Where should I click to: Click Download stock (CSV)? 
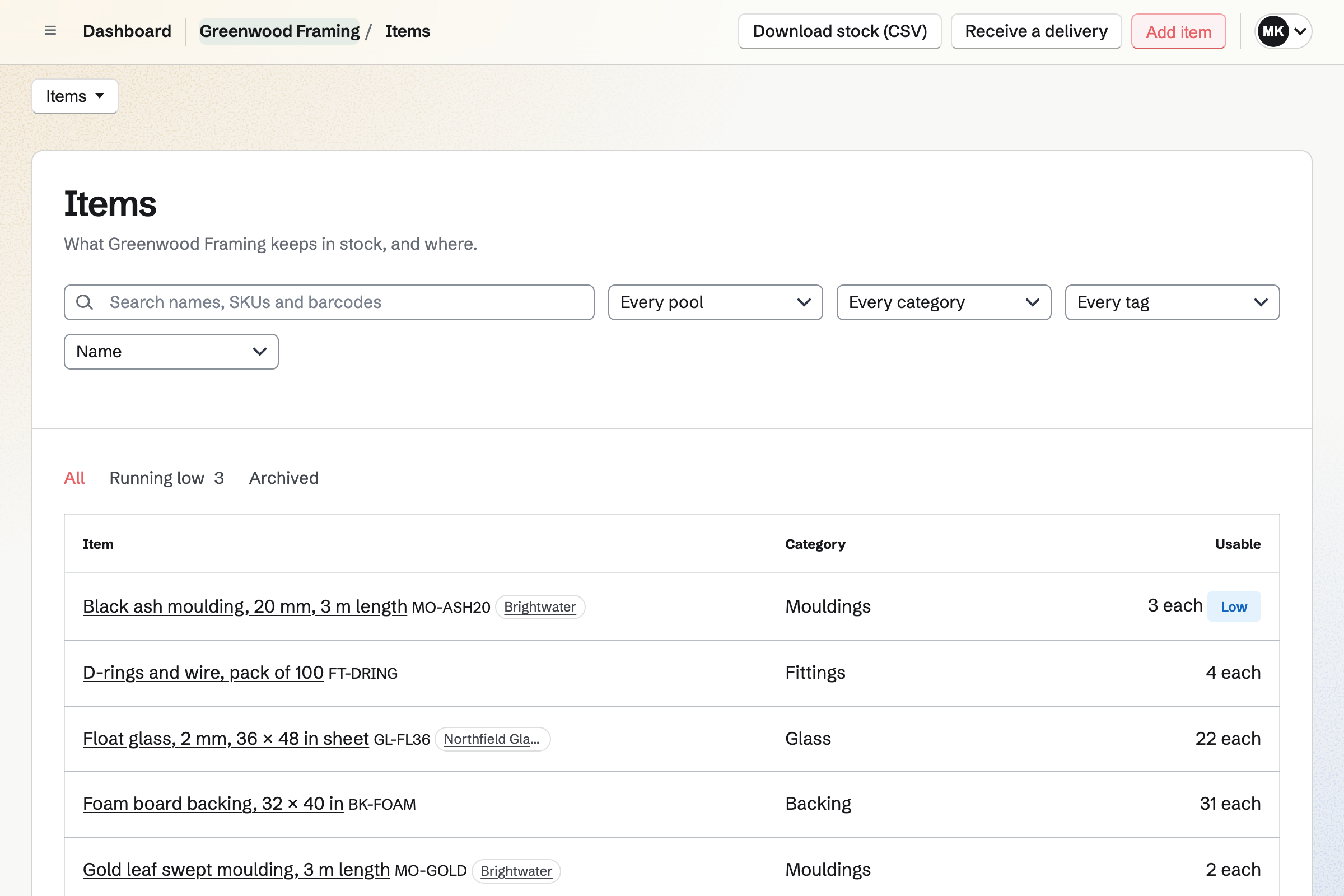pos(839,31)
